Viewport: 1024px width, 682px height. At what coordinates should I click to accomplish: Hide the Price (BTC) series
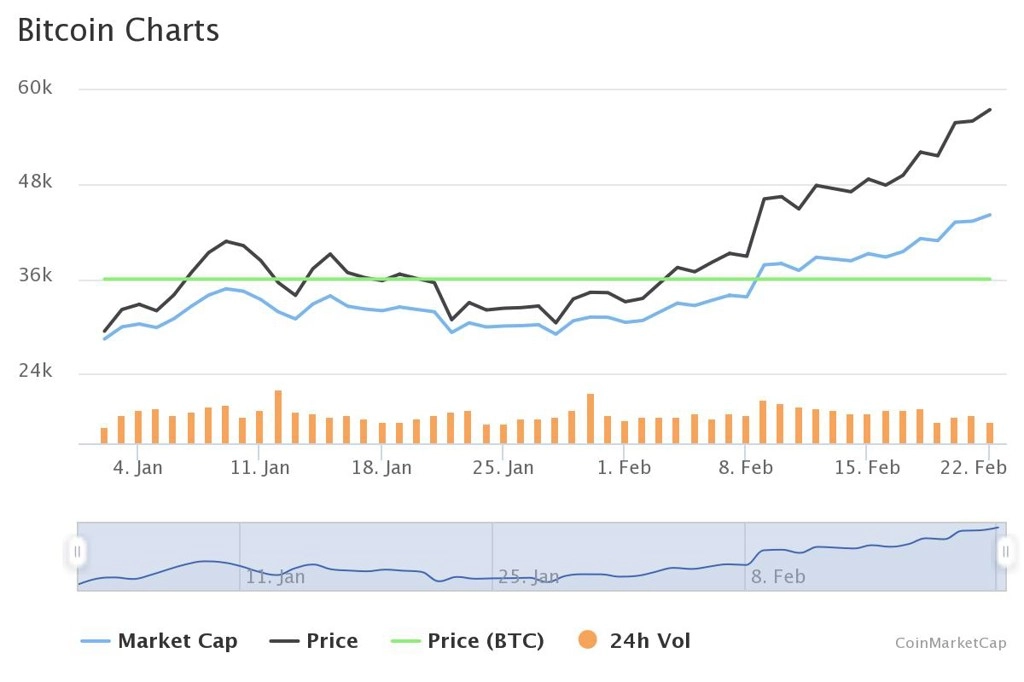(x=467, y=641)
